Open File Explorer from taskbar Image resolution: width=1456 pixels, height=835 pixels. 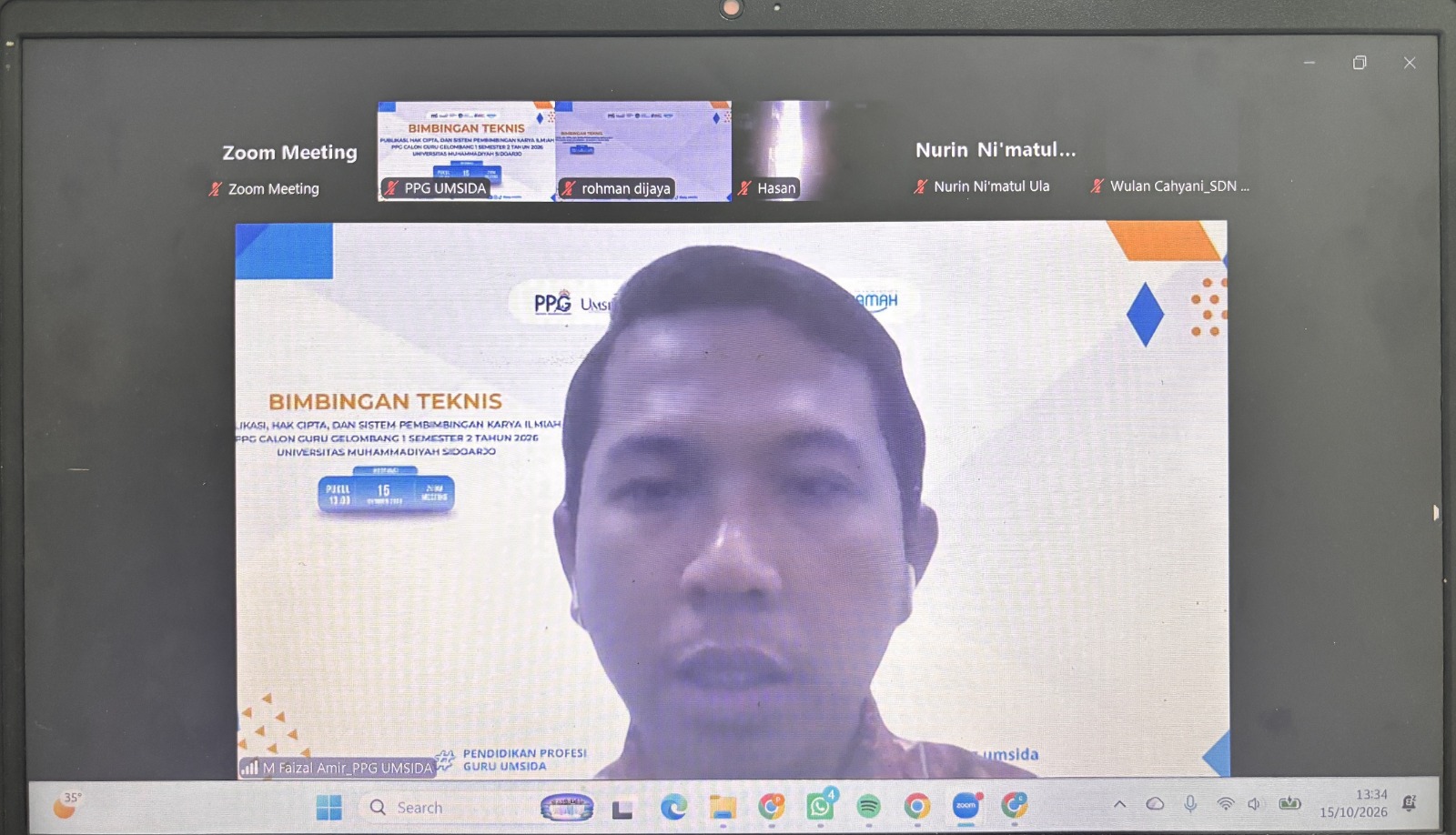tap(723, 807)
